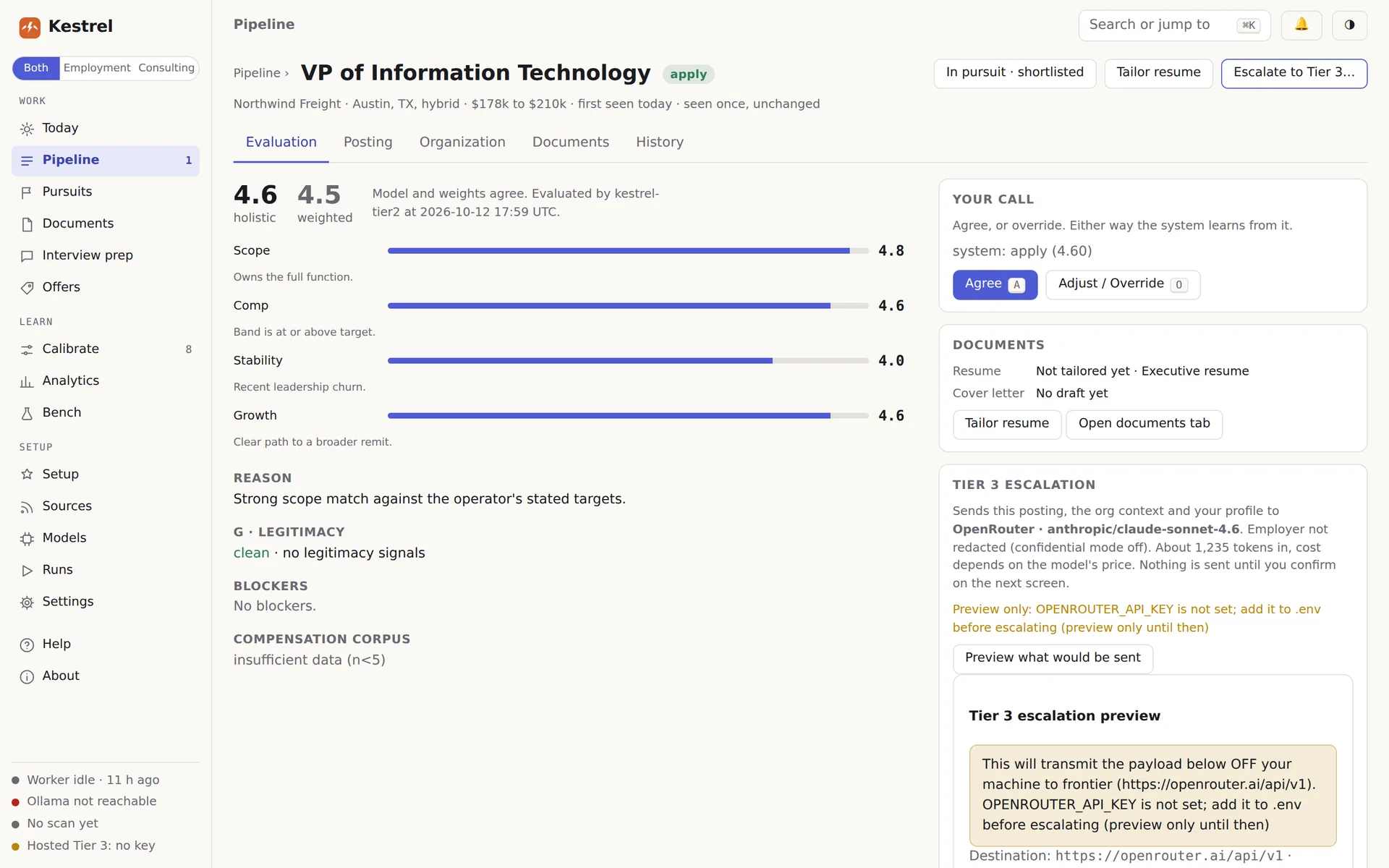The width and height of the screenshot is (1389, 868).
Task: Open the Models chip icon
Action: 27,539
